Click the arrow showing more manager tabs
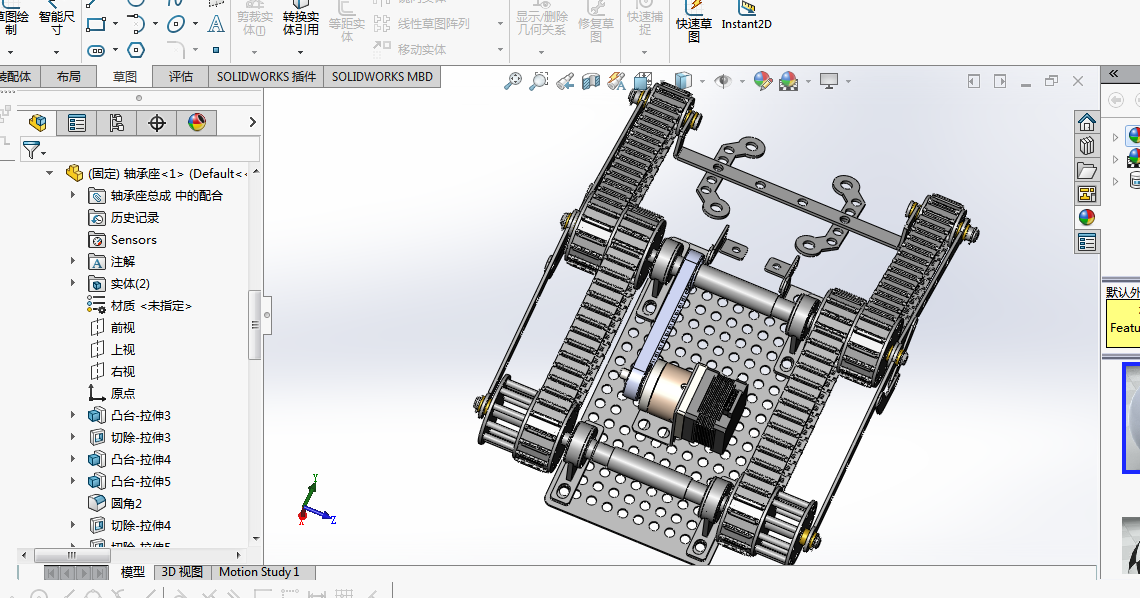 (252, 122)
